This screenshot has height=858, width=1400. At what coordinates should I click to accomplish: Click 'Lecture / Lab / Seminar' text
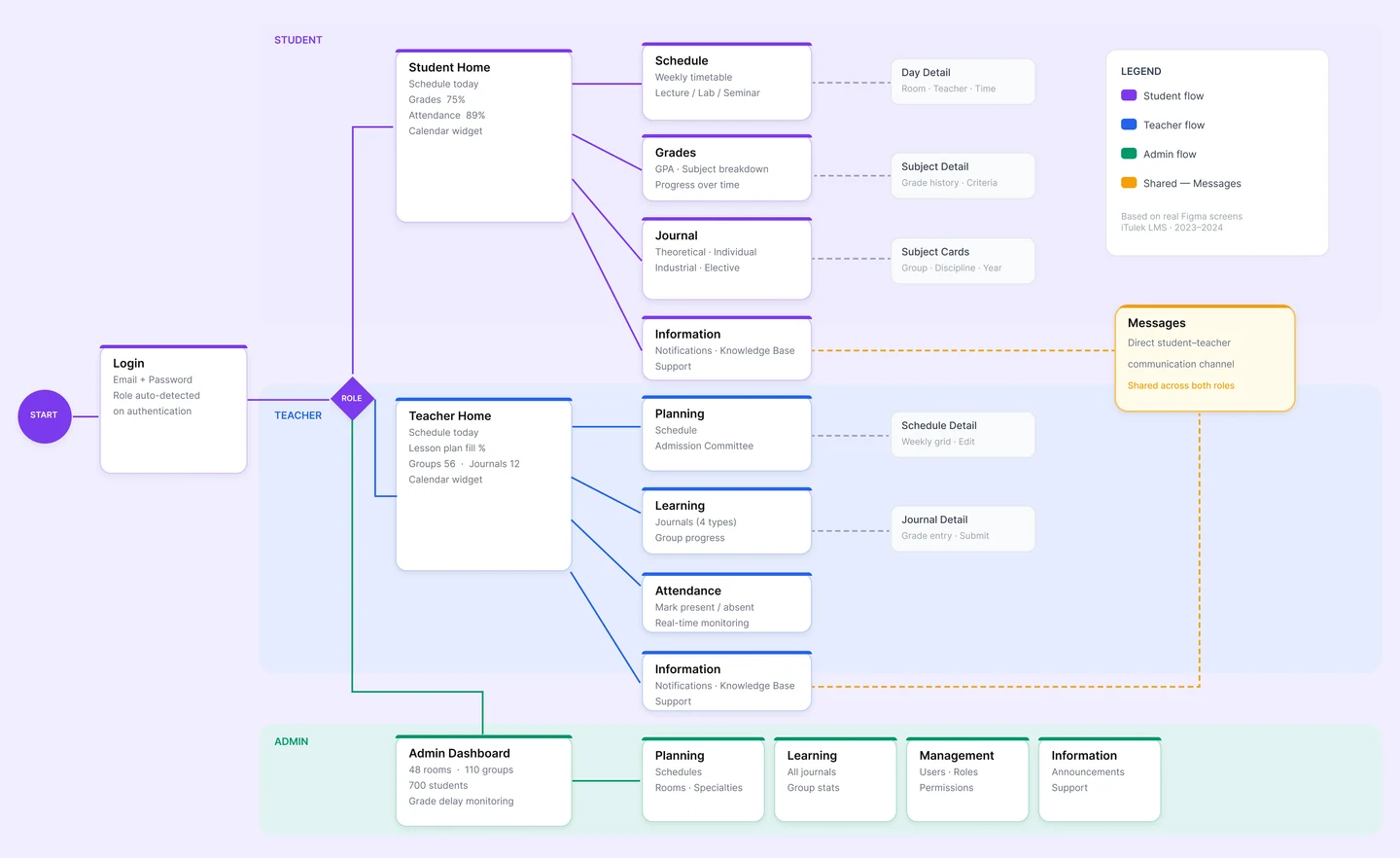tap(707, 93)
